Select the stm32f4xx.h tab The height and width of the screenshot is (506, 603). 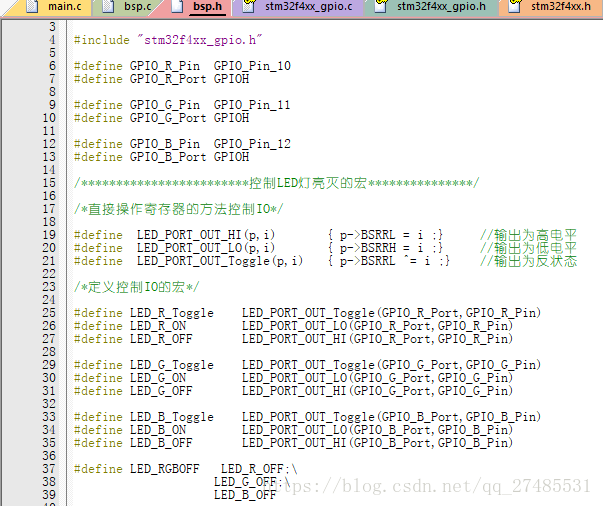(x=559, y=7)
